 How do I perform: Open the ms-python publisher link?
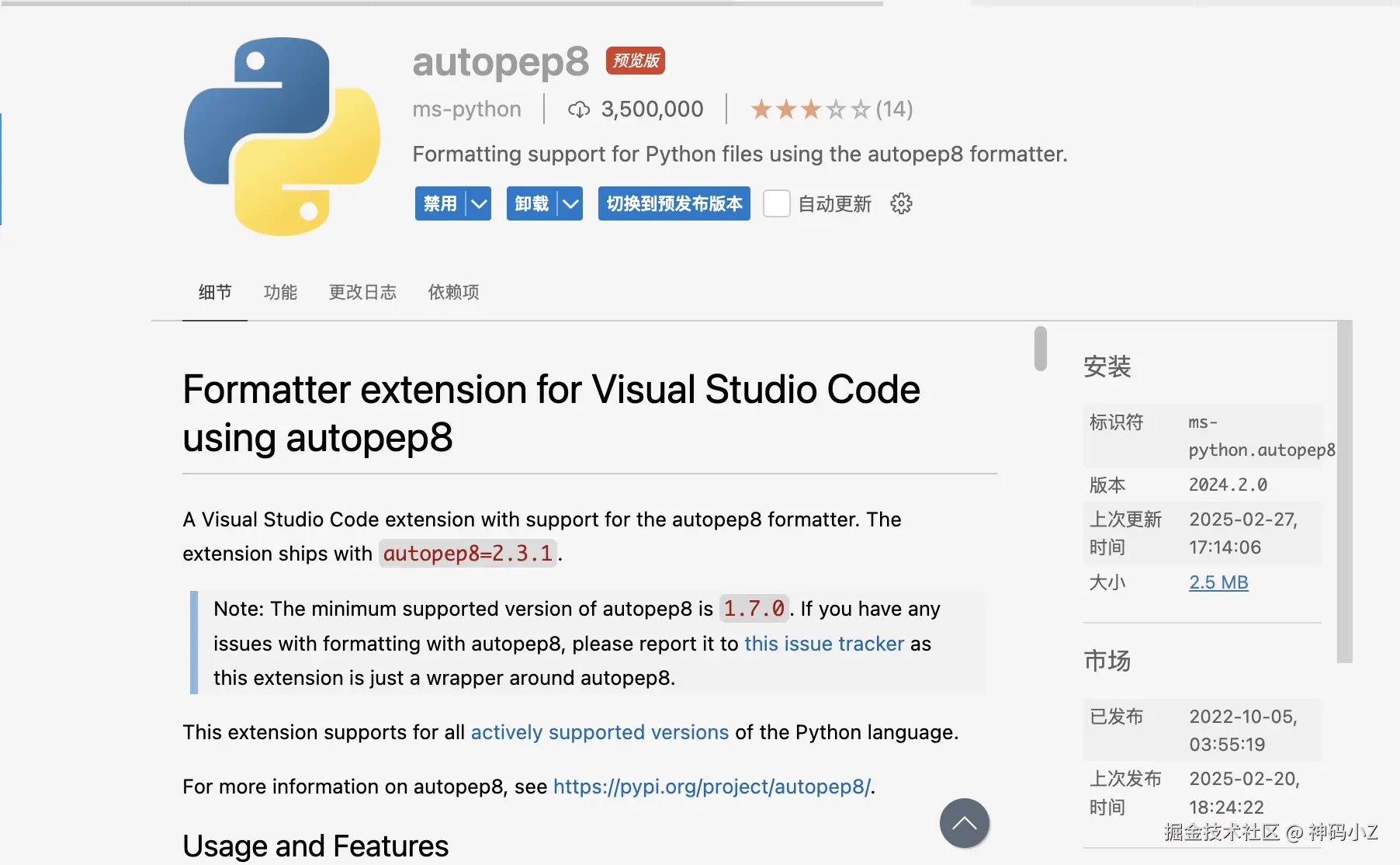(467, 109)
